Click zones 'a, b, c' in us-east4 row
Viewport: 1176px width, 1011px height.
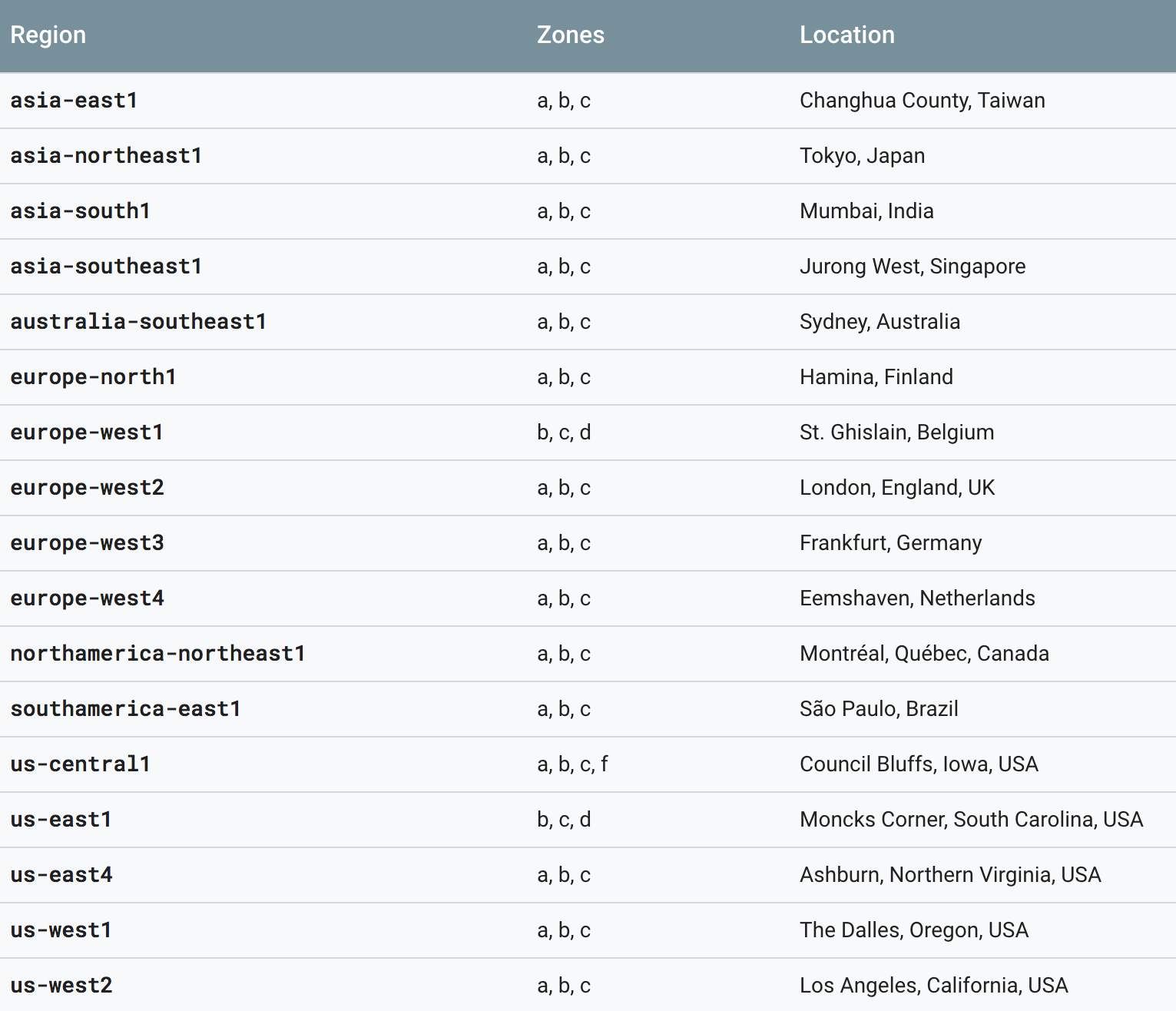pos(564,875)
